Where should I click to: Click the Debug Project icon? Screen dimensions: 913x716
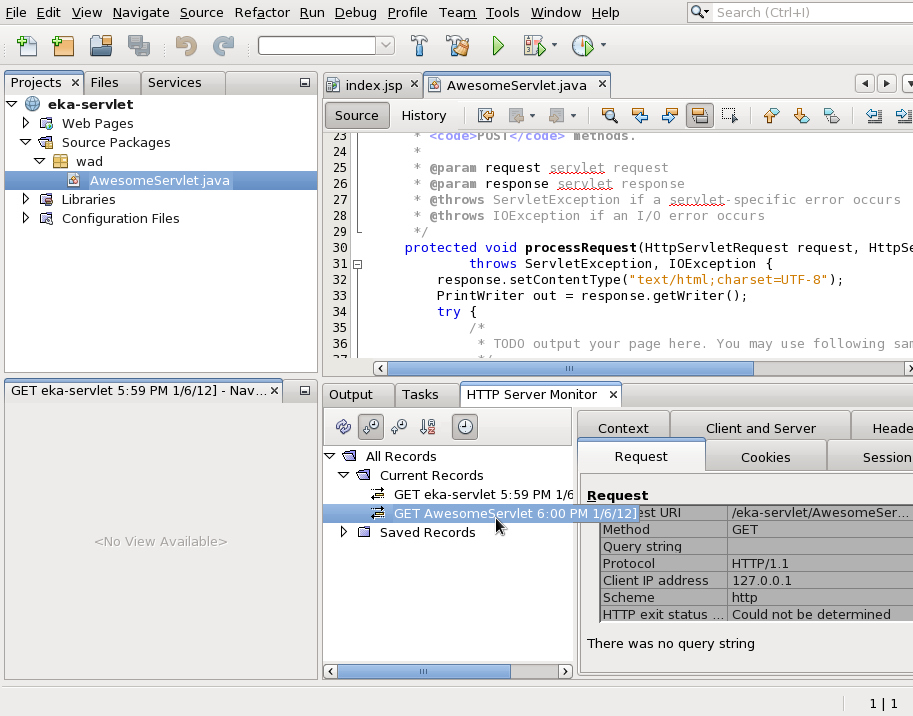click(535, 45)
